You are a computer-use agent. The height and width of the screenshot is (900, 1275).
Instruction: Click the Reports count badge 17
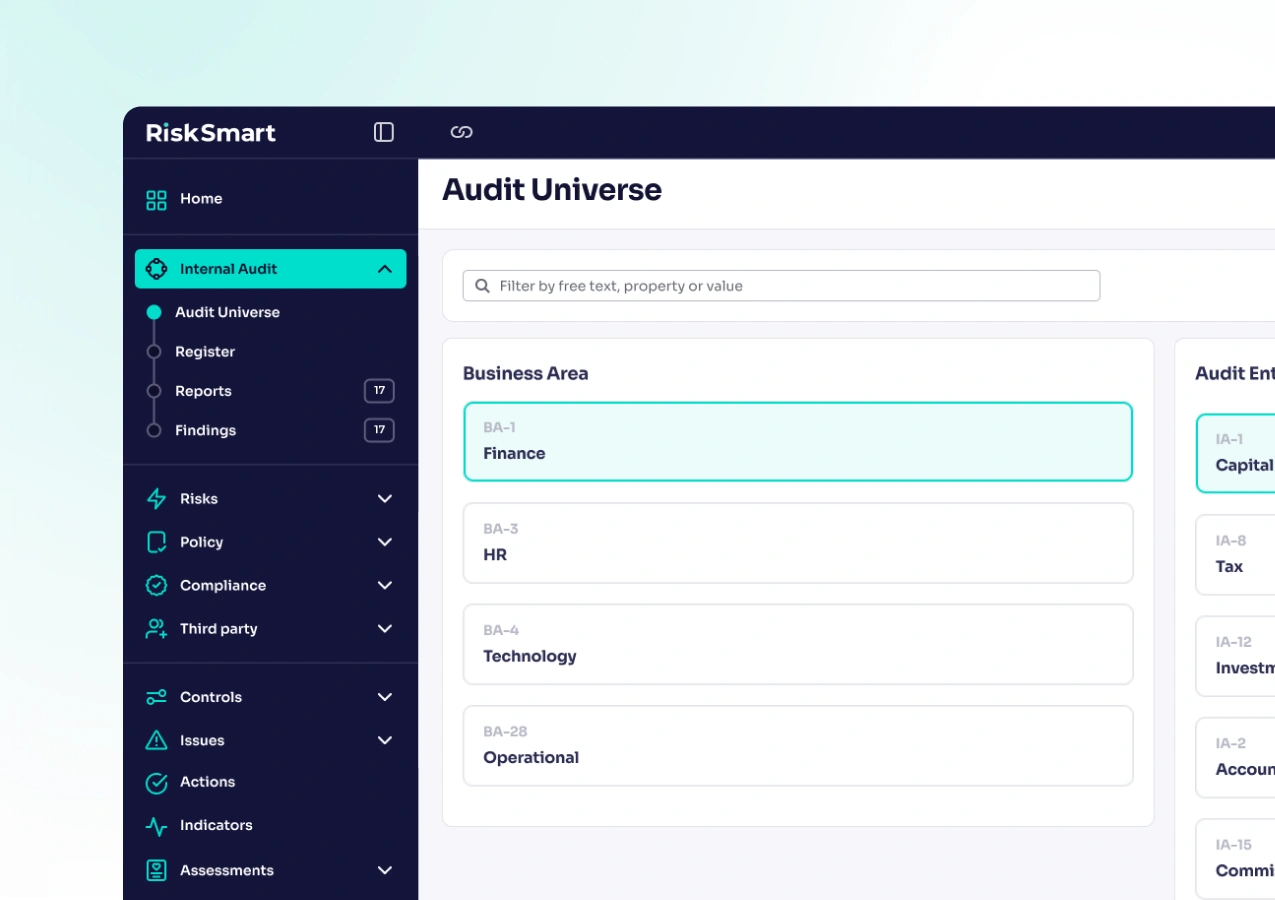379,391
